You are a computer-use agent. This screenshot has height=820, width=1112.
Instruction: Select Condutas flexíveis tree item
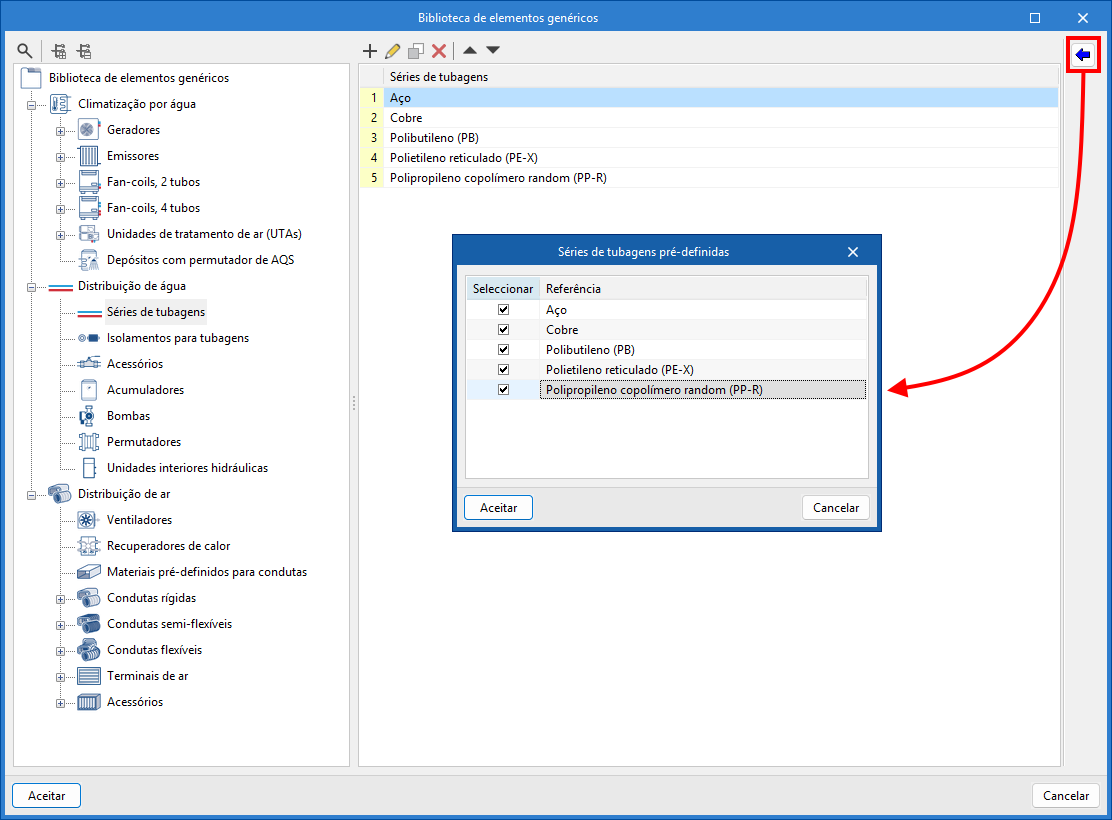pos(155,650)
